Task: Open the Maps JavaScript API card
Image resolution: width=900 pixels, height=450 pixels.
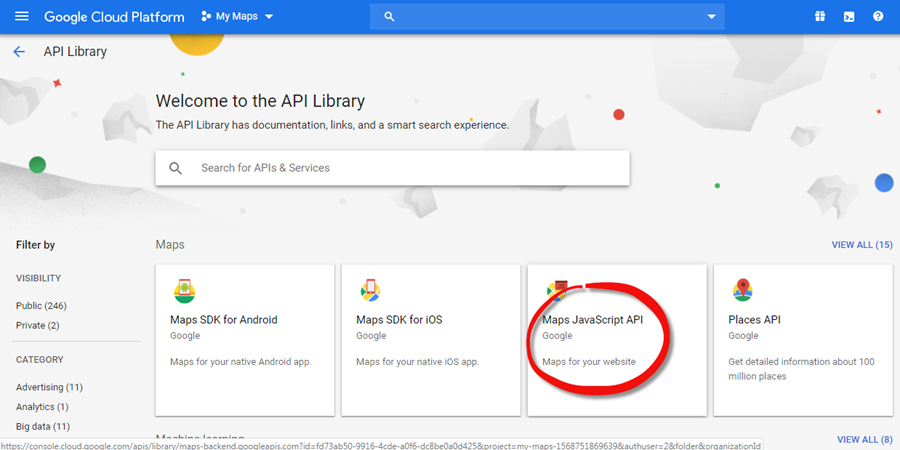Action: tap(617, 340)
